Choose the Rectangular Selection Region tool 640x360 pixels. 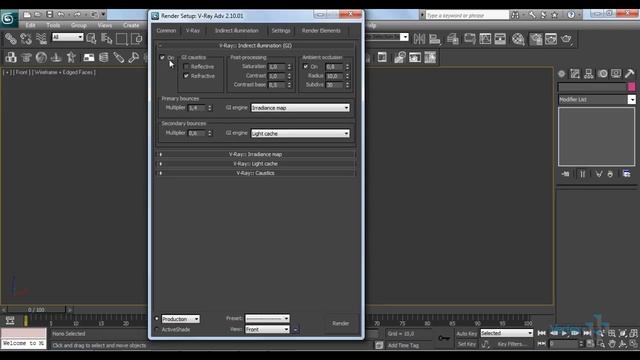[122, 39]
